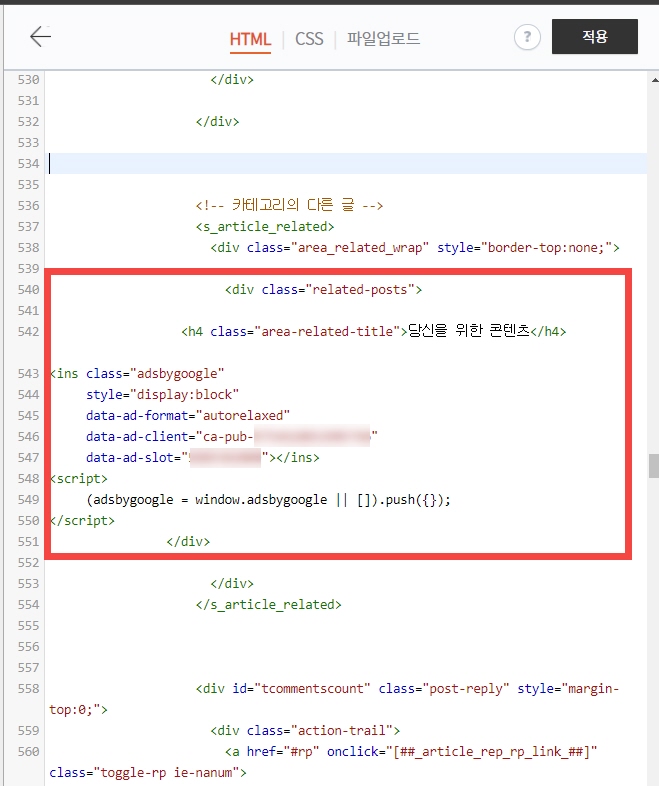This screenshot has width=659, height=786.
Task: Click the data-ad-client attribute name
Action: pyautogui.click(x=137, y=437)
